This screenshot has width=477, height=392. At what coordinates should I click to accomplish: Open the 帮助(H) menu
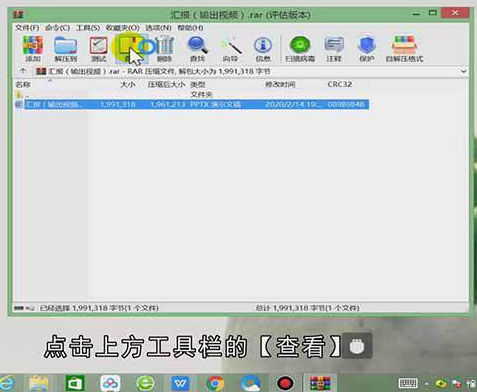click(190, 28)
